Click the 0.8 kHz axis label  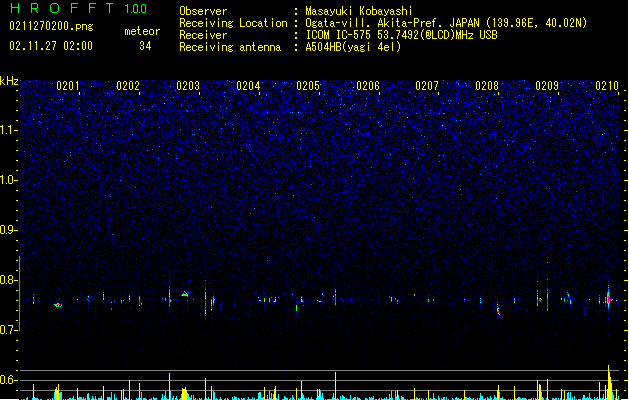click(x=9, y=280)
